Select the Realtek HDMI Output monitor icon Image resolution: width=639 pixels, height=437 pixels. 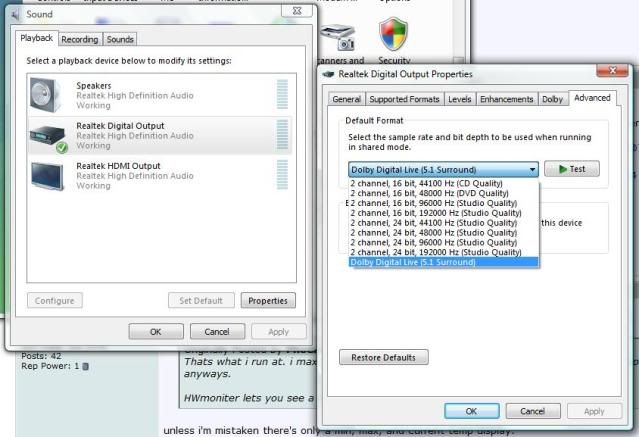click(47, 176)
